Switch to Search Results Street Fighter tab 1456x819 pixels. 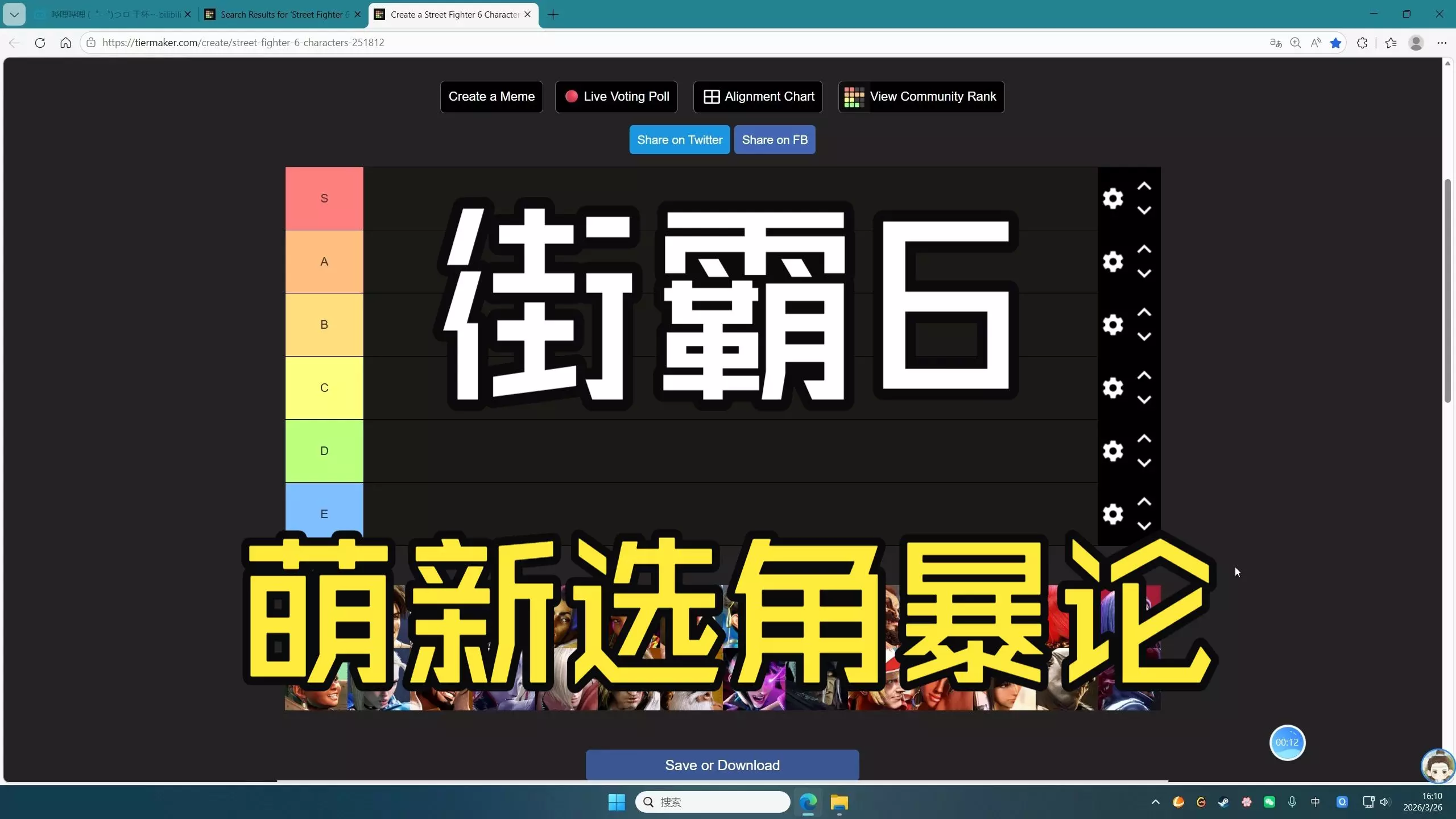click(282, 14)
